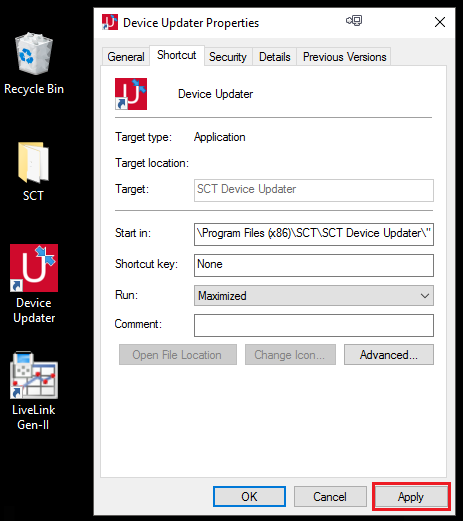
Task: Click the Application target type value
Action: point(220,137)
